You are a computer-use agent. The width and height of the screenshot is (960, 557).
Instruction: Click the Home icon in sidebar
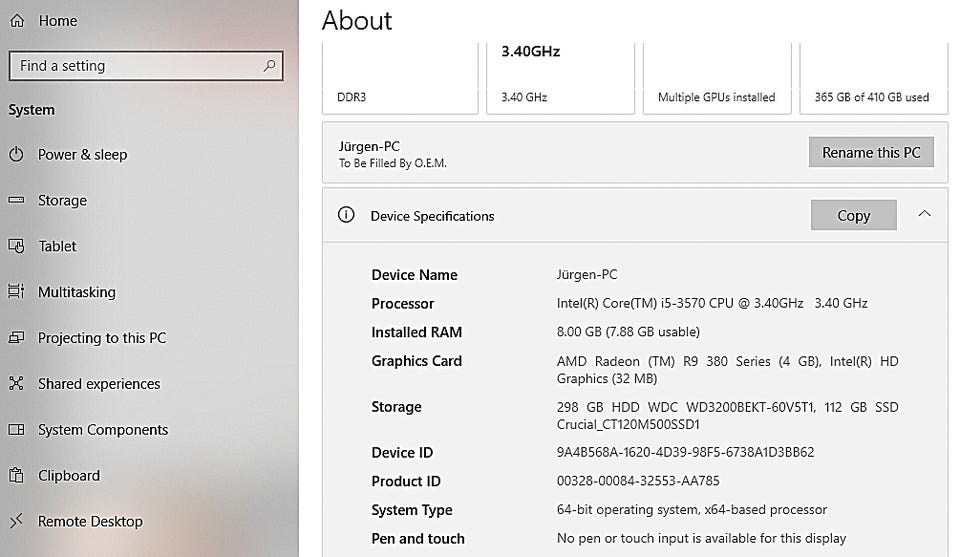pos(16,21)
